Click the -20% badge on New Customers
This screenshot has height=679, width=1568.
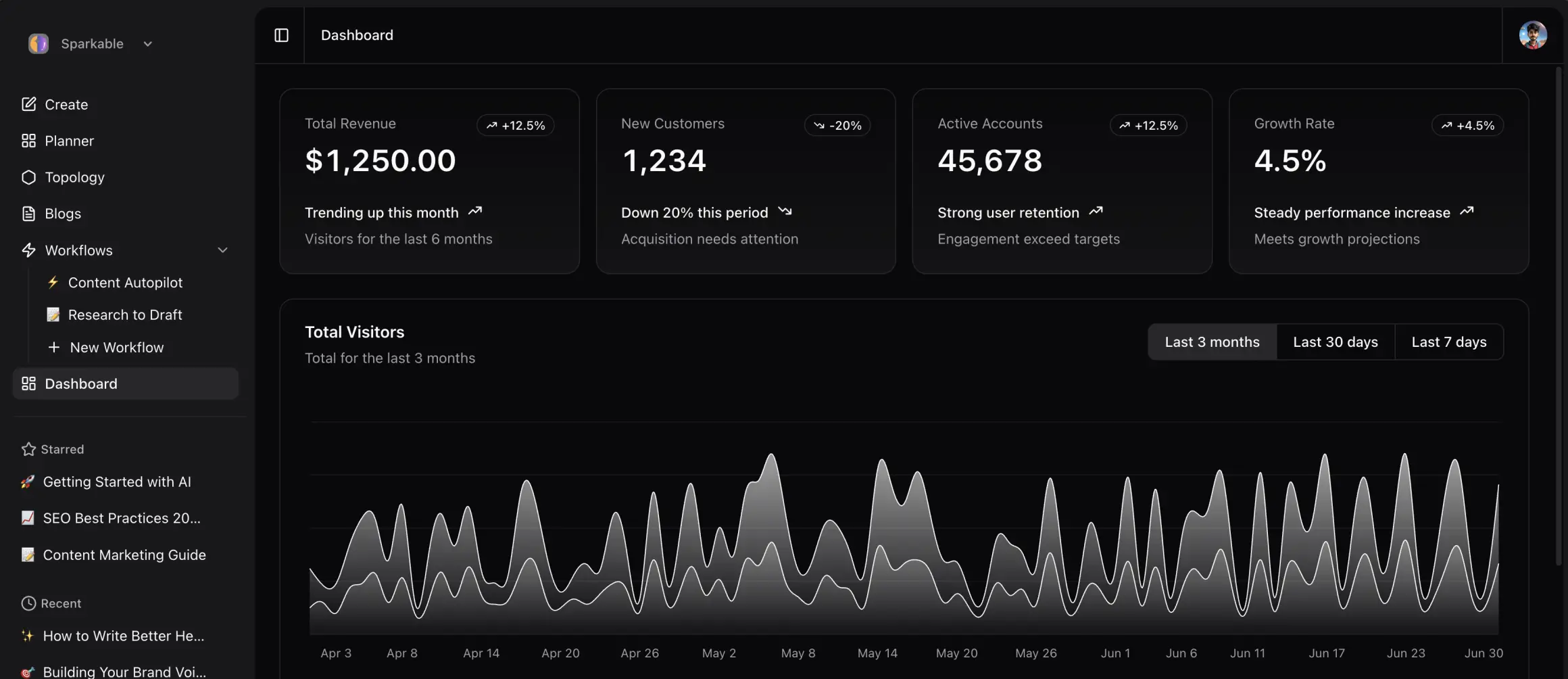[x=837, y=125]
